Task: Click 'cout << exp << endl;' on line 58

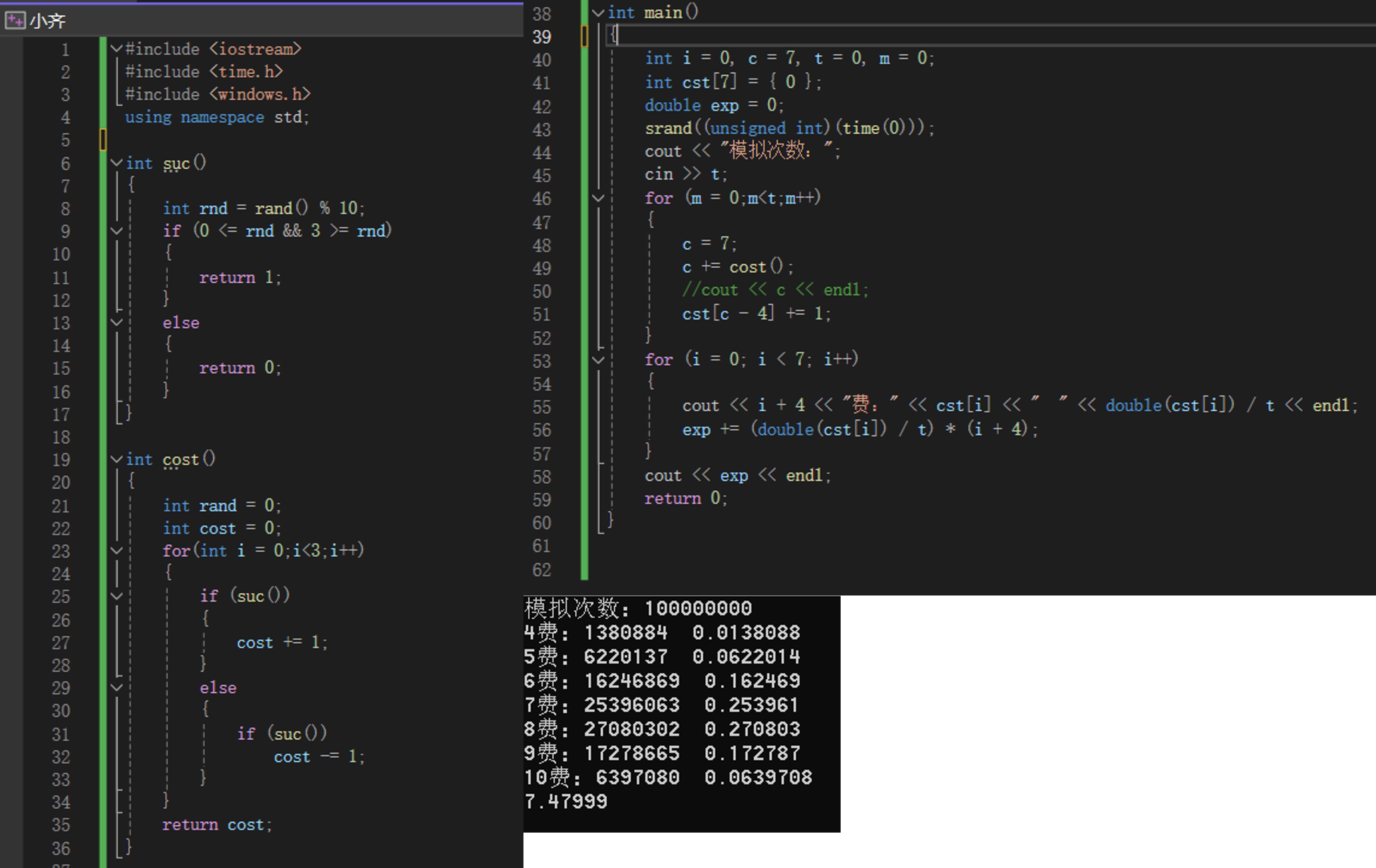Action: click(x=738, y=476)
